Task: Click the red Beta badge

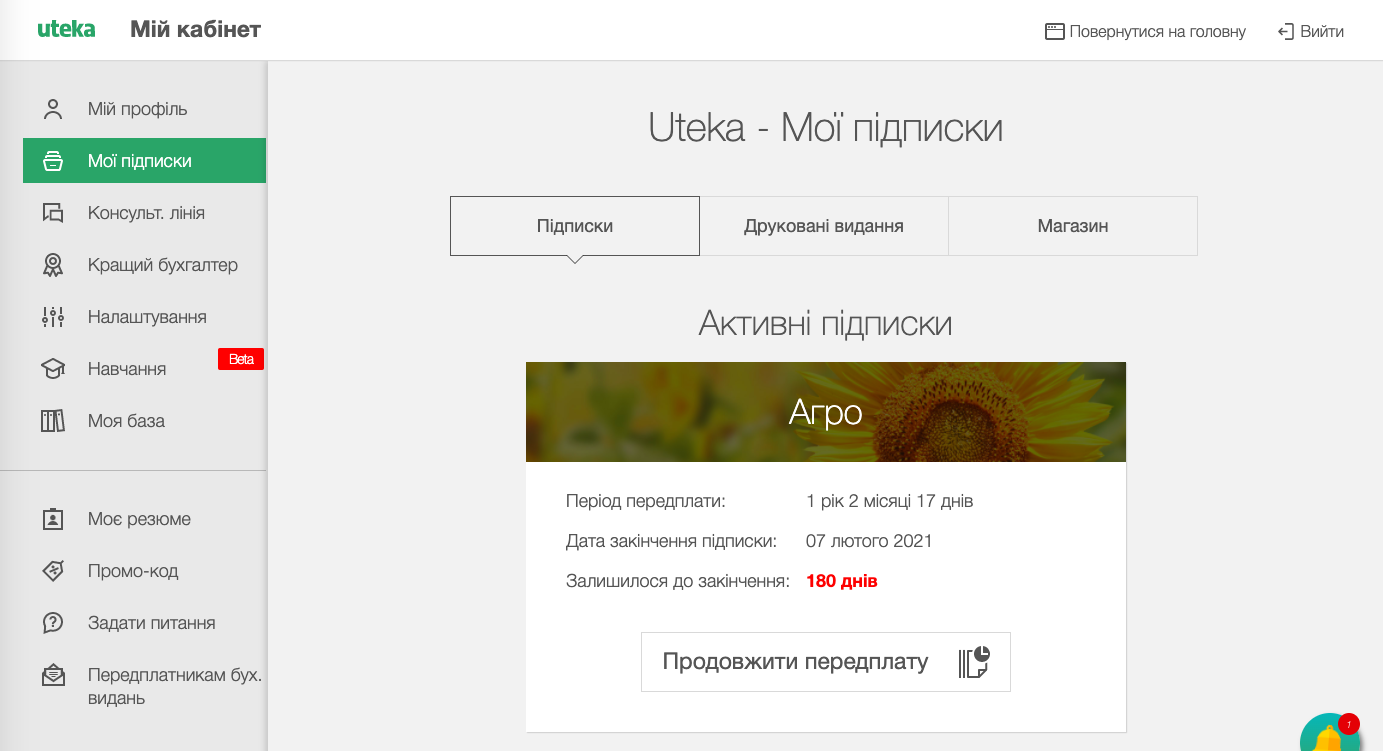Action: coord(241,359)
